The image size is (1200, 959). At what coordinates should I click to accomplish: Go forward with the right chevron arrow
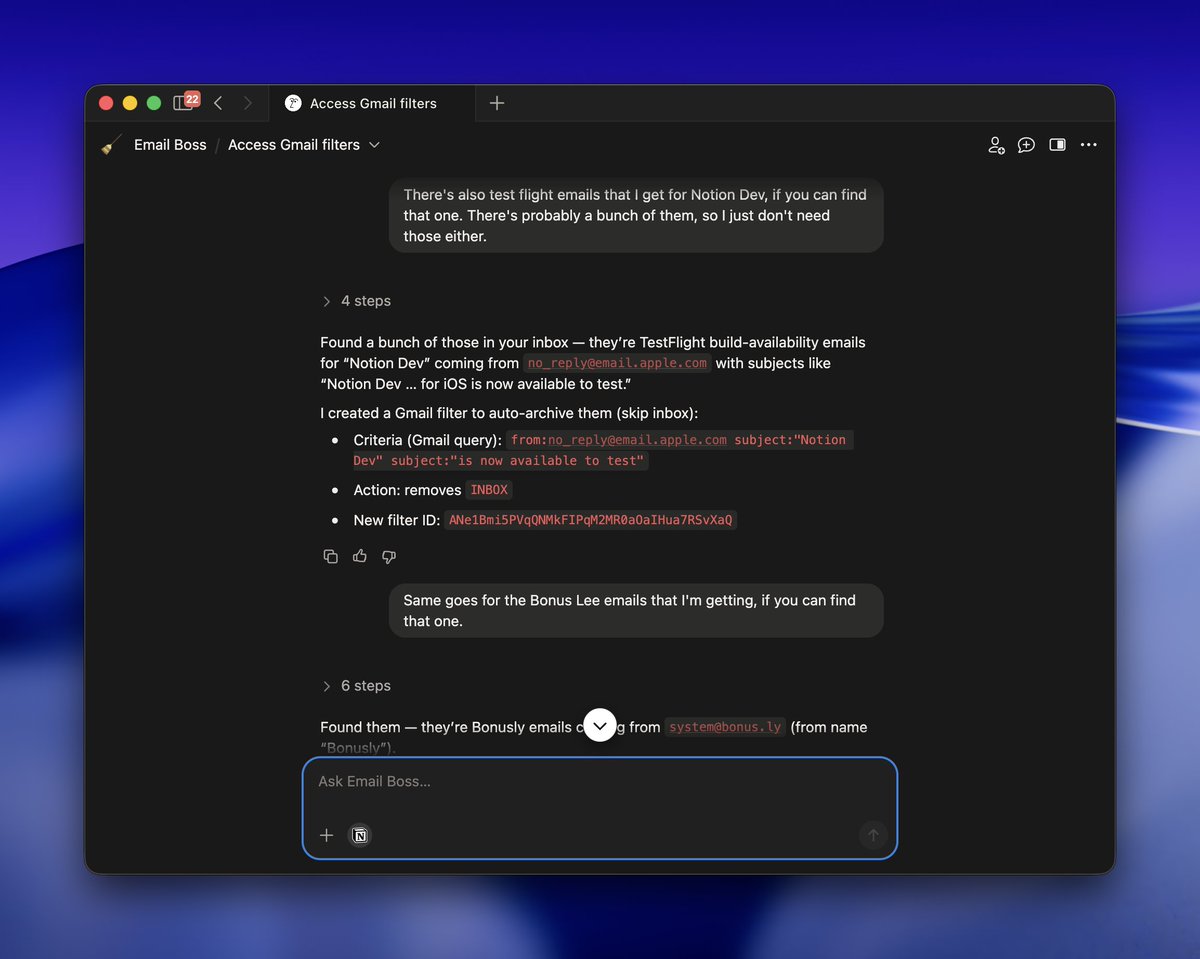[x=247, y=103]
